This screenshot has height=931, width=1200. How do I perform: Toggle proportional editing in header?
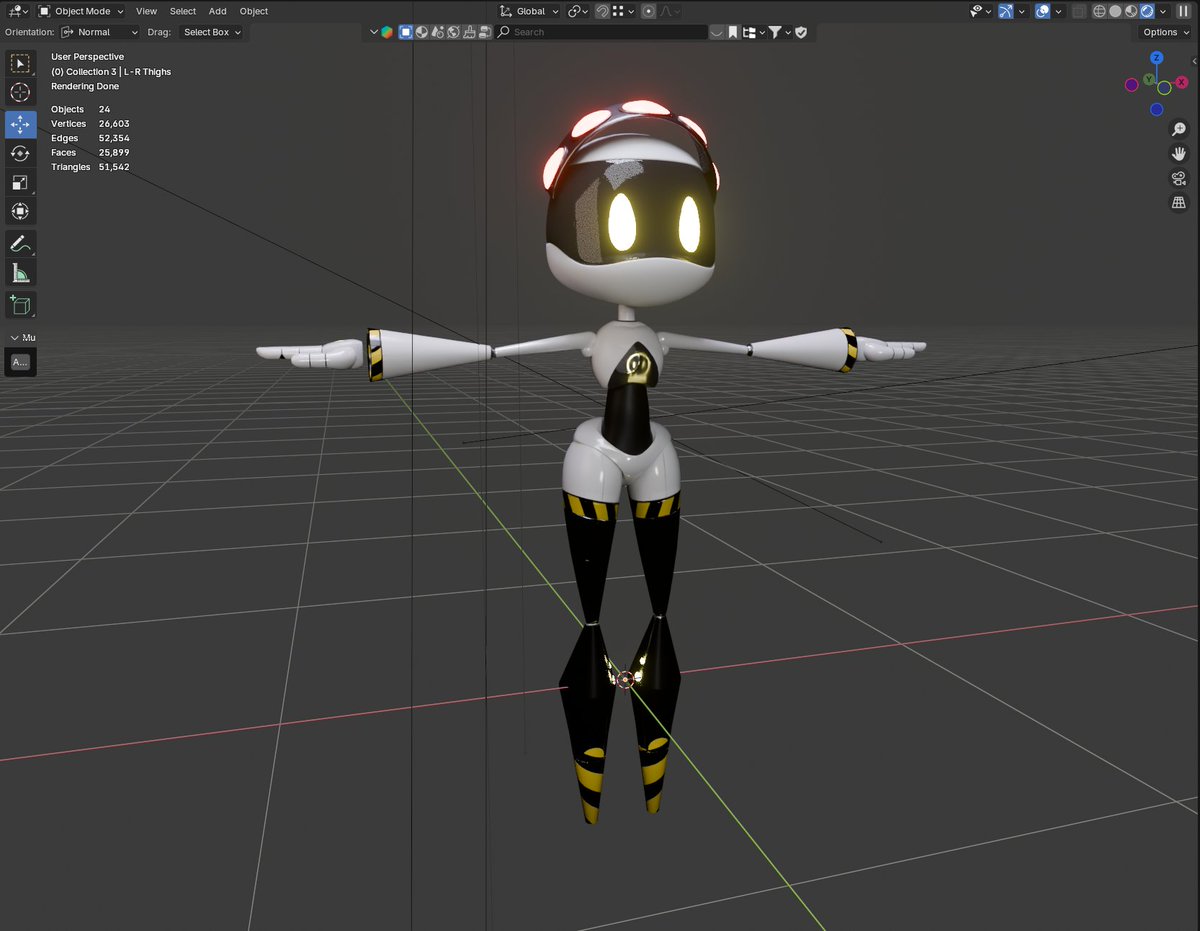pos(648,11)
